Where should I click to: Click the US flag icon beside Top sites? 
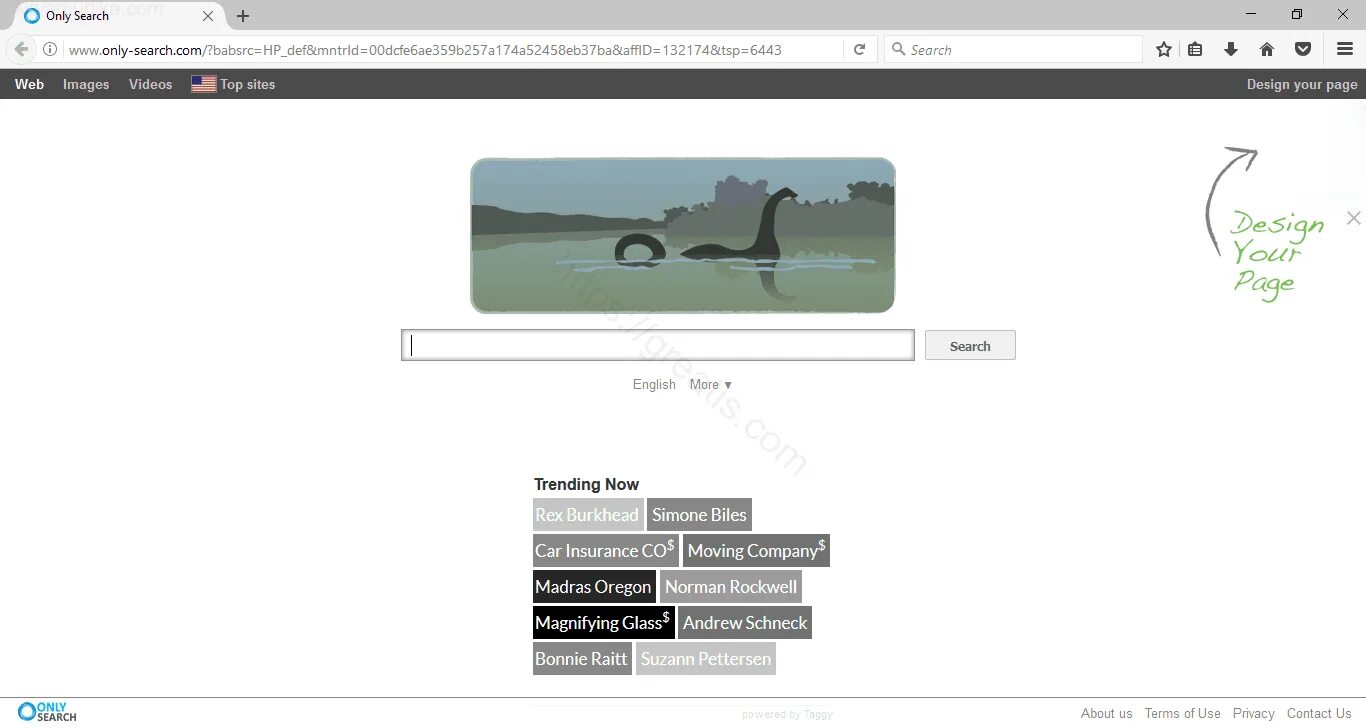[x=203, y=84]
